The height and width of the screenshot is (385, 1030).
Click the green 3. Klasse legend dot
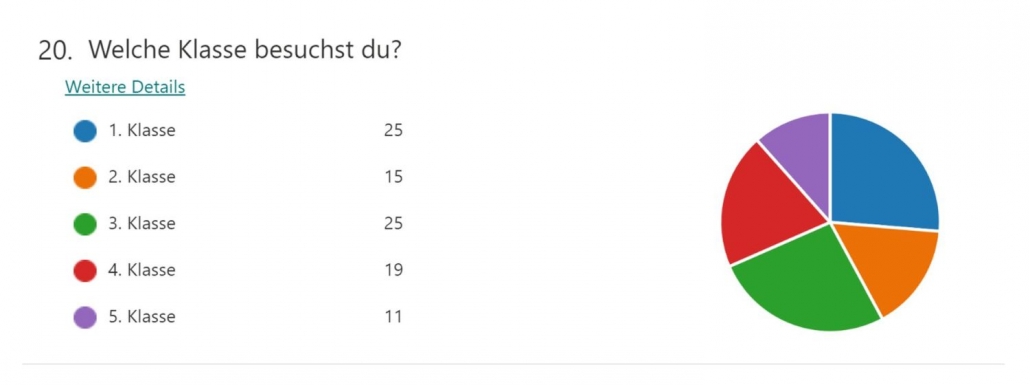(x=85, y=224)
